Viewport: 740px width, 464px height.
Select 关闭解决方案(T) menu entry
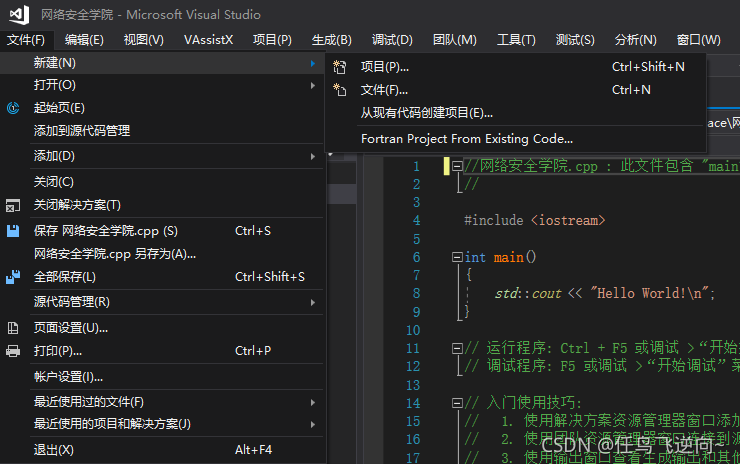point(162,205)
